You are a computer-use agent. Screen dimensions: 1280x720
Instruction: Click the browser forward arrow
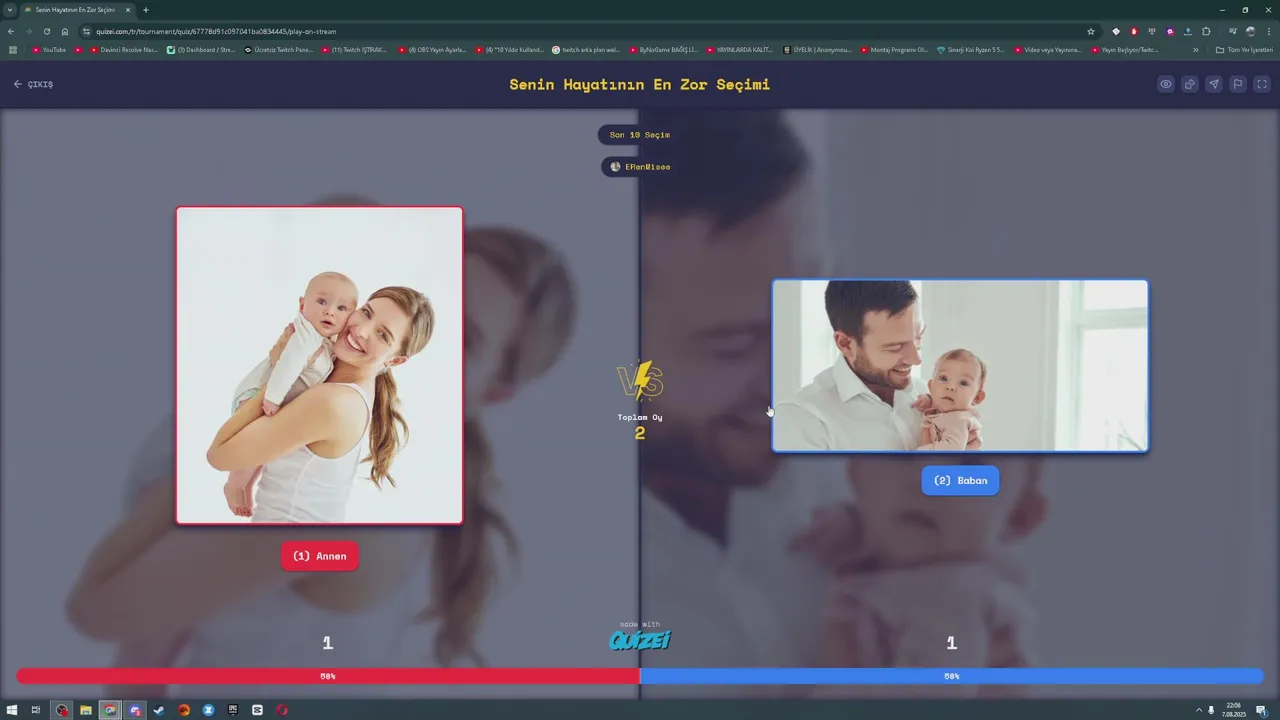[29, 31]
